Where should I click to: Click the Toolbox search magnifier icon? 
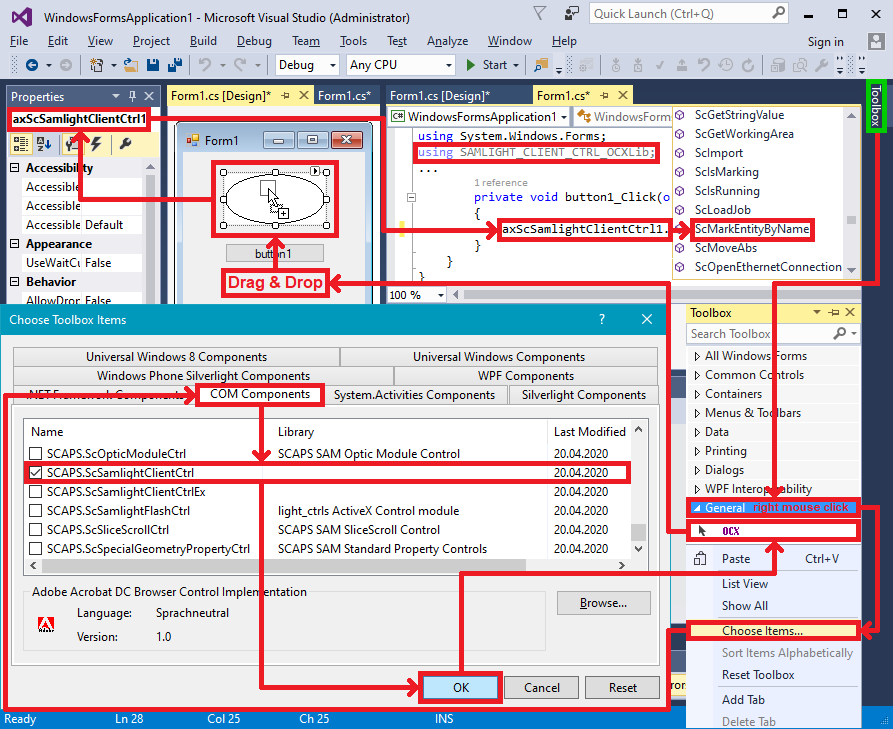pos(839,333)
